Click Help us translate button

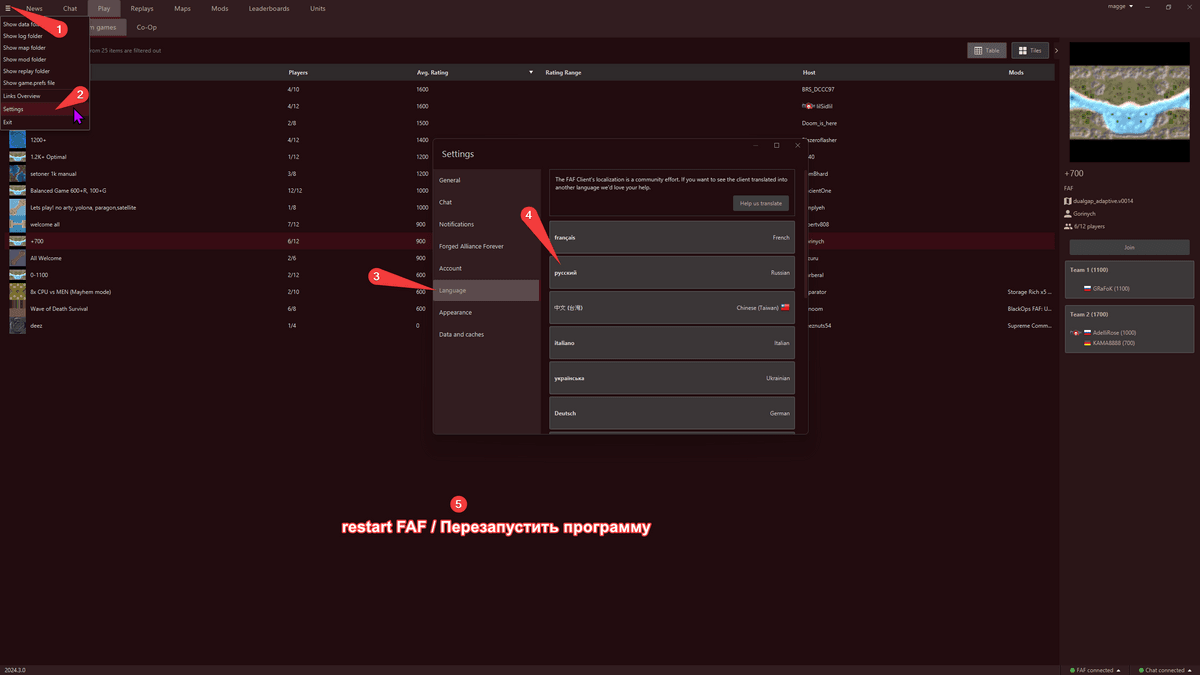(x=760, y=203)
